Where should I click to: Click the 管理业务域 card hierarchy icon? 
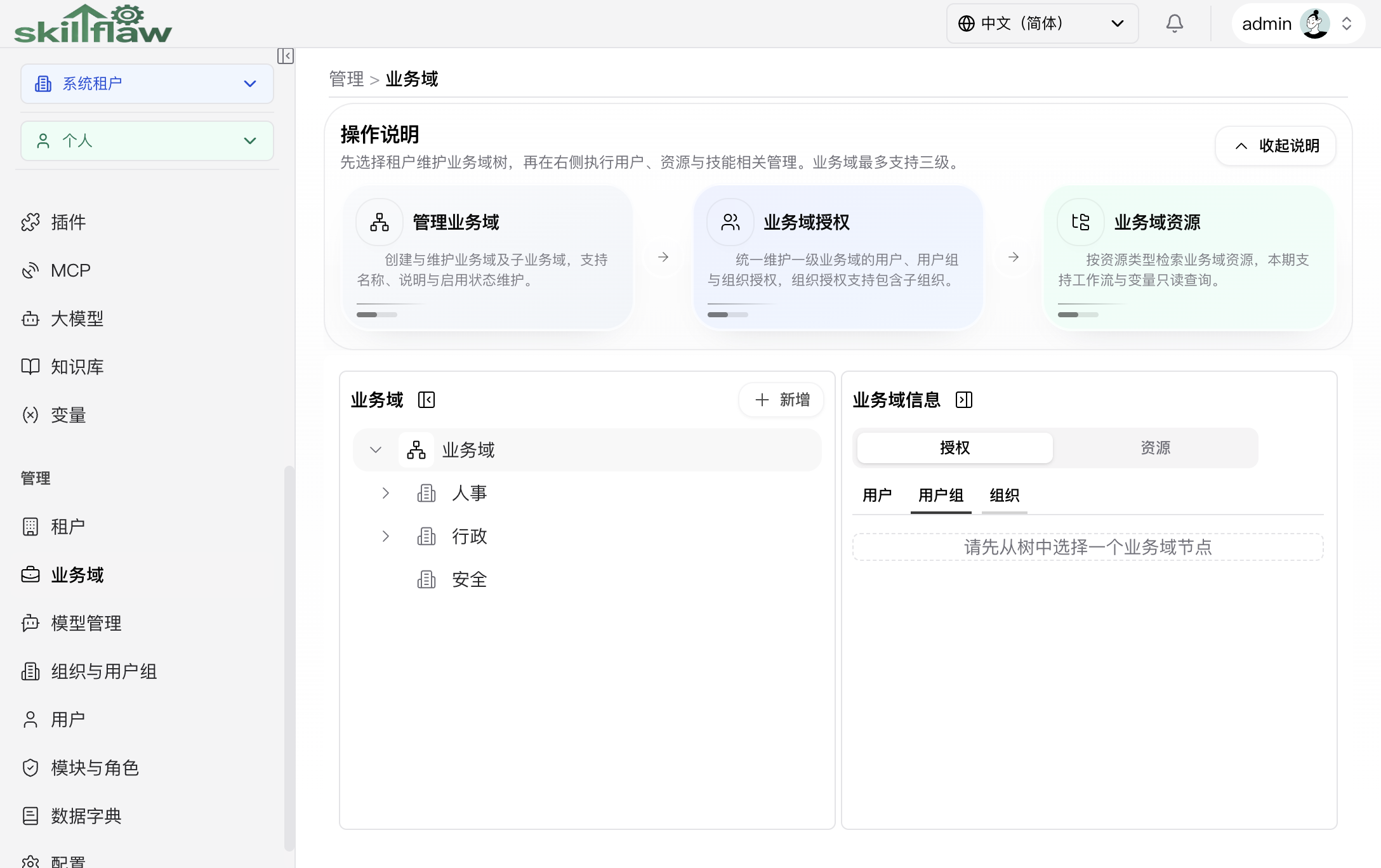tap(380, 222)
